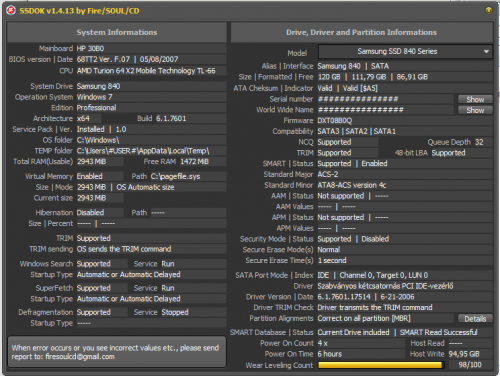Screen dimensions: 500x376
Task: Select Free RAM value 1472 MB
Action: 194,162
